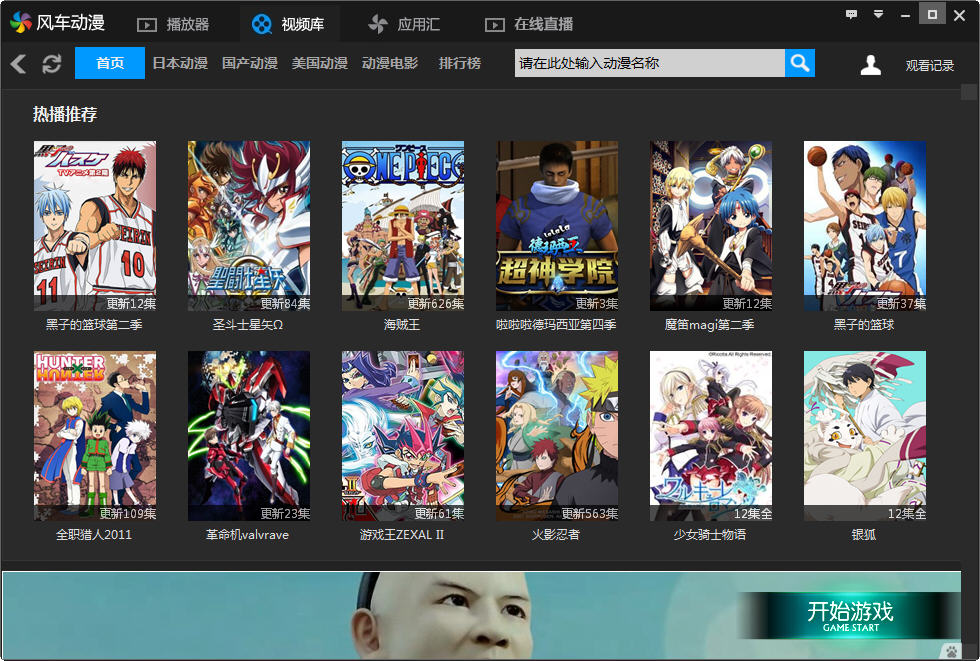This screenshot has height=661, width=980.
Task: Click the 啦啦啦德玛西亚第四季 title text
Action: (556, 325)
